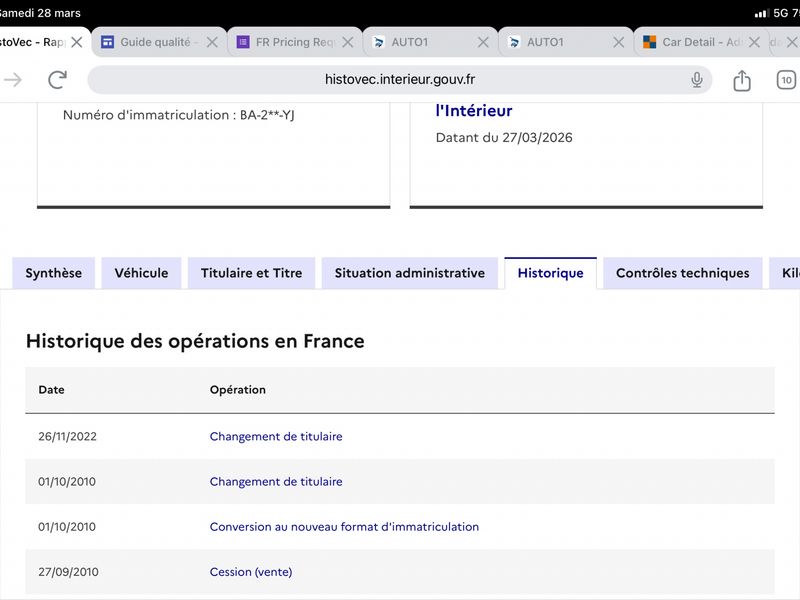Open the 26/11/2022 Changement de titulaire entry
Viewport: 800px width, 600px height.
pyautogui.click(x=276, y=437)
